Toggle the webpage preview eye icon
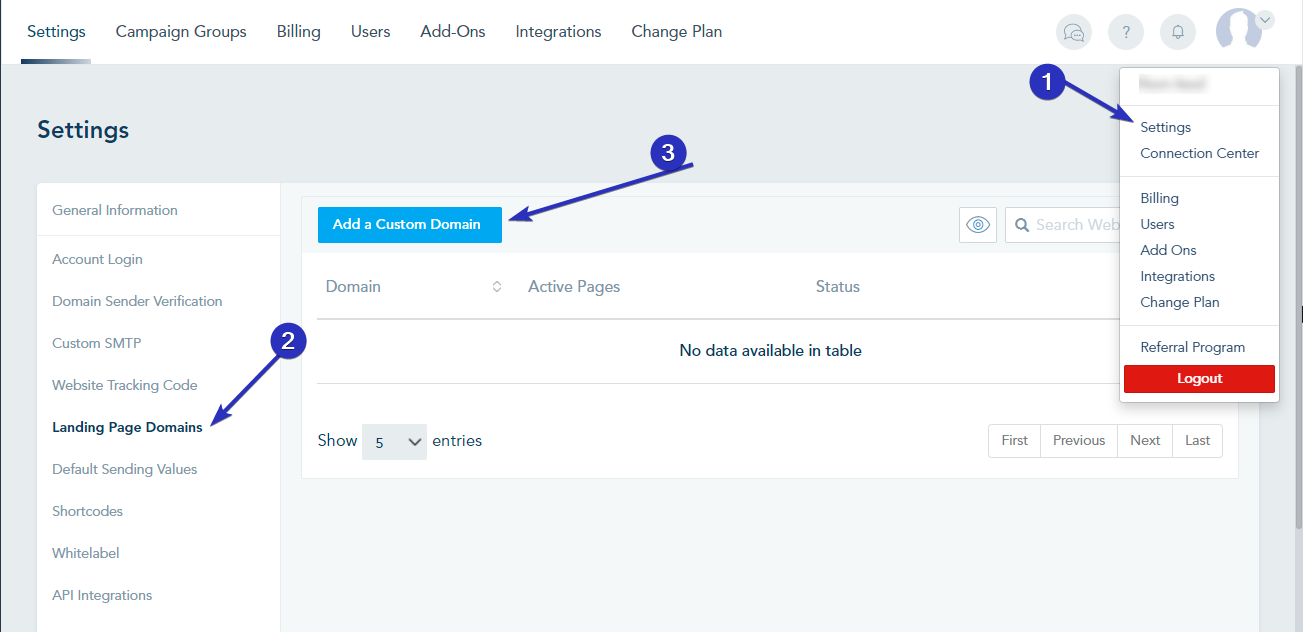 click(x=977, y=225)
